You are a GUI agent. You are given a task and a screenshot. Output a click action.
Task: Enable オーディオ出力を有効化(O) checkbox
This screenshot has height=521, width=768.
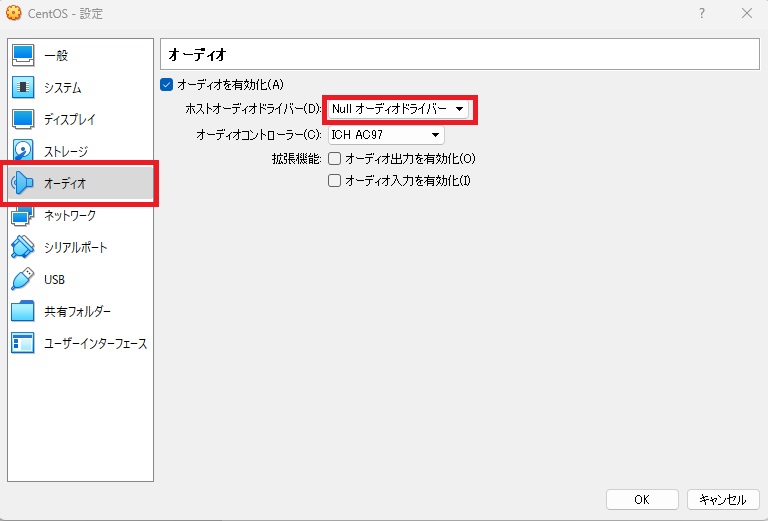(334, 159)
